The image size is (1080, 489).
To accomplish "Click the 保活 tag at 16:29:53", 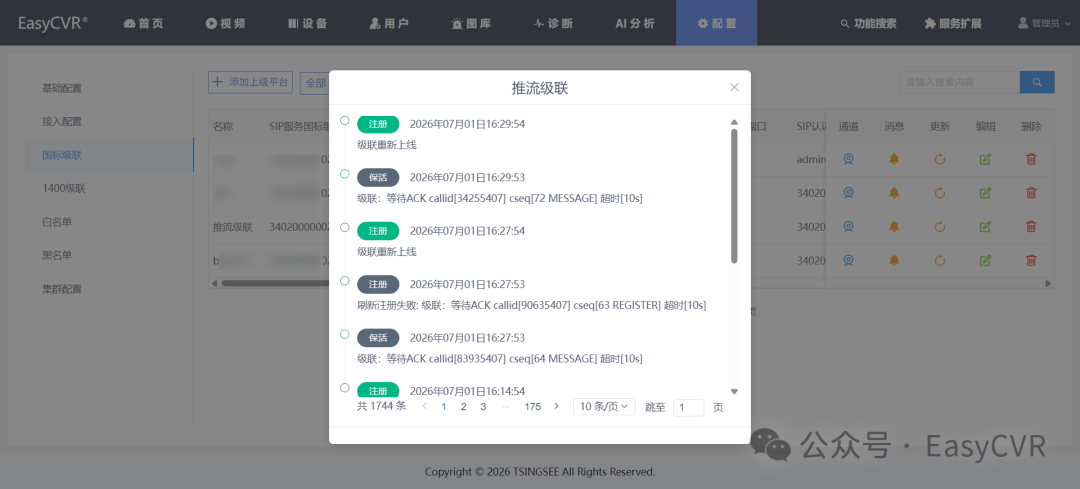I will tap(378, 177).
